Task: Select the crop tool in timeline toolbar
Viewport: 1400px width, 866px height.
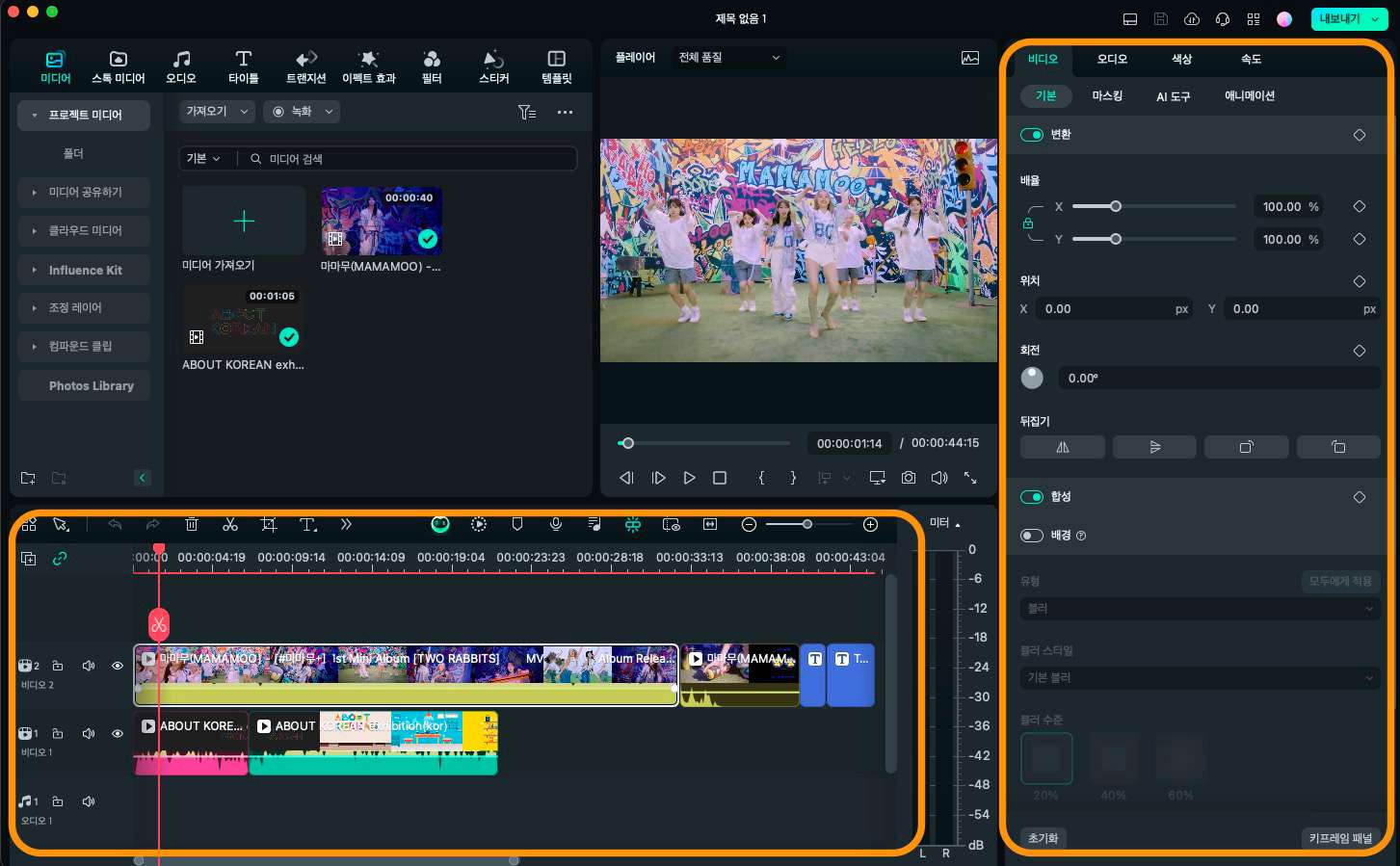Action: [x=269, y=524]
